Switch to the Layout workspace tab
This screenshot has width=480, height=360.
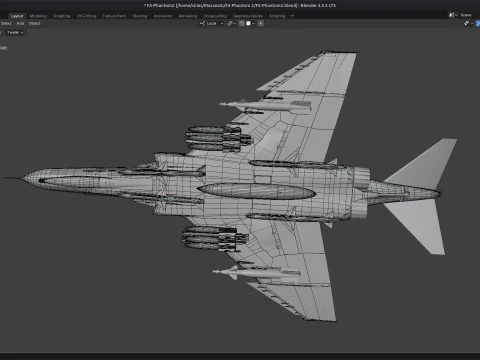point(17,16)
